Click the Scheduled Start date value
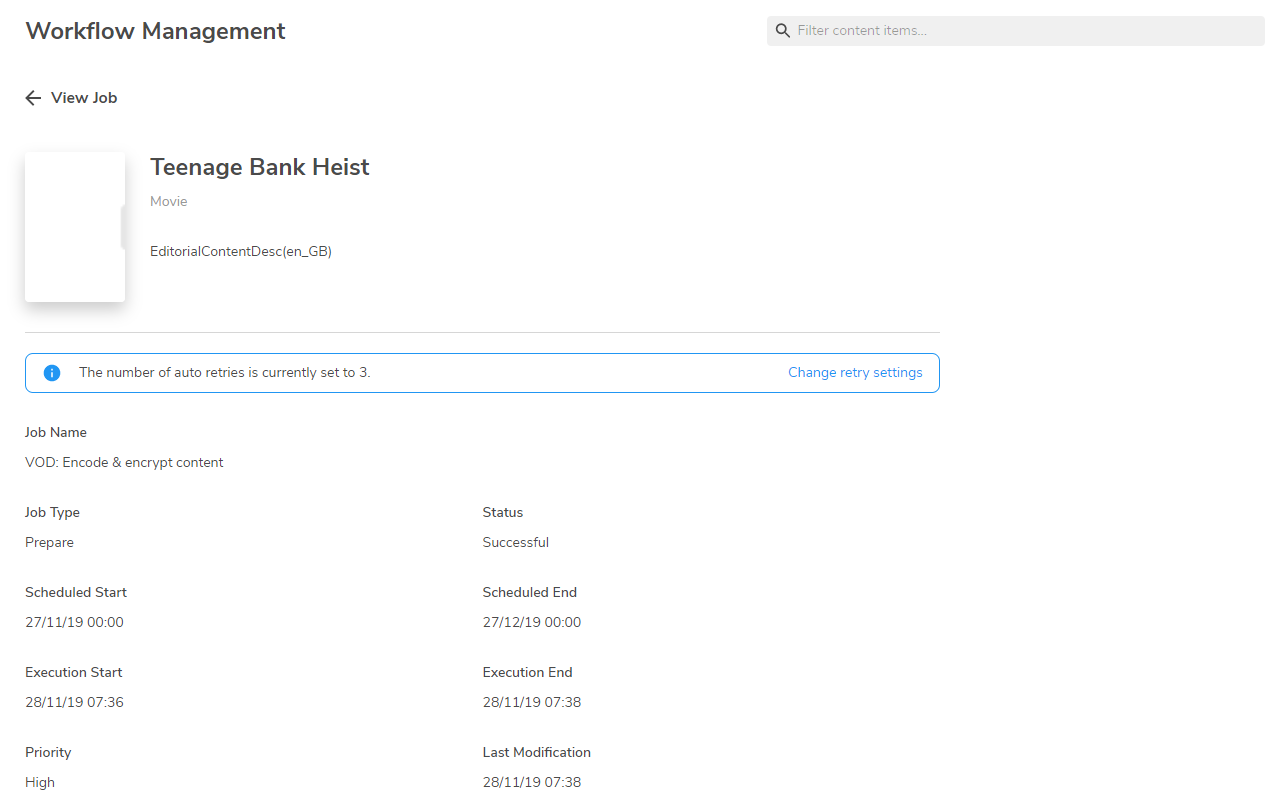Image resolution: width=1275 pixels, height=810 pixels. [74, 623]
